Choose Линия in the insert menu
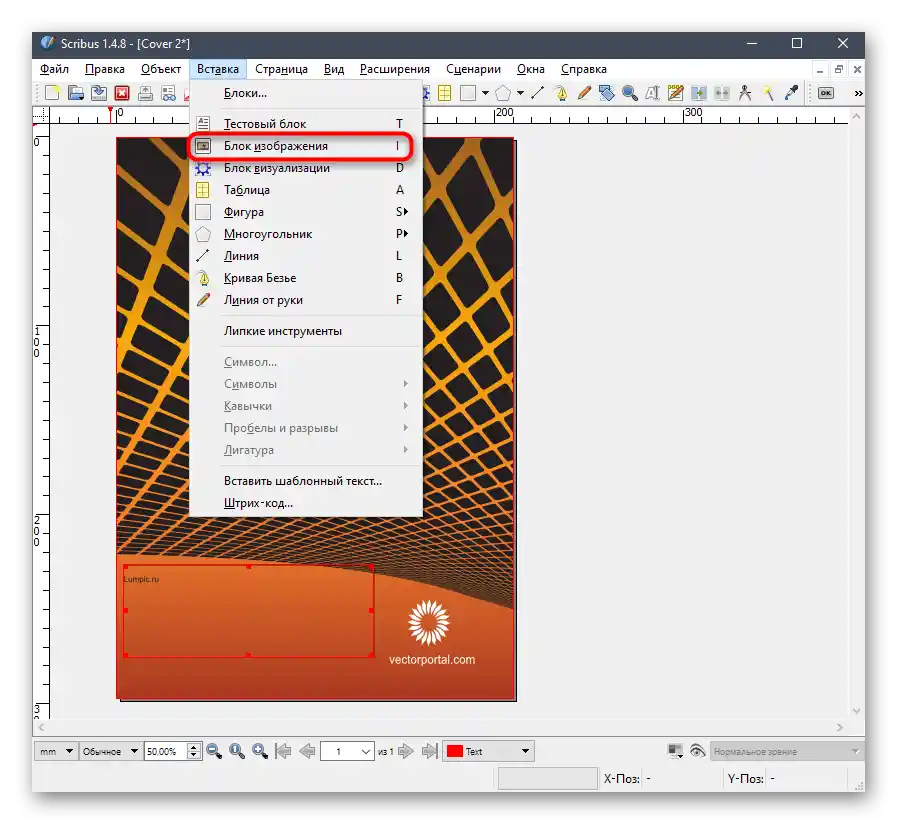 click(x=306, y=256)
